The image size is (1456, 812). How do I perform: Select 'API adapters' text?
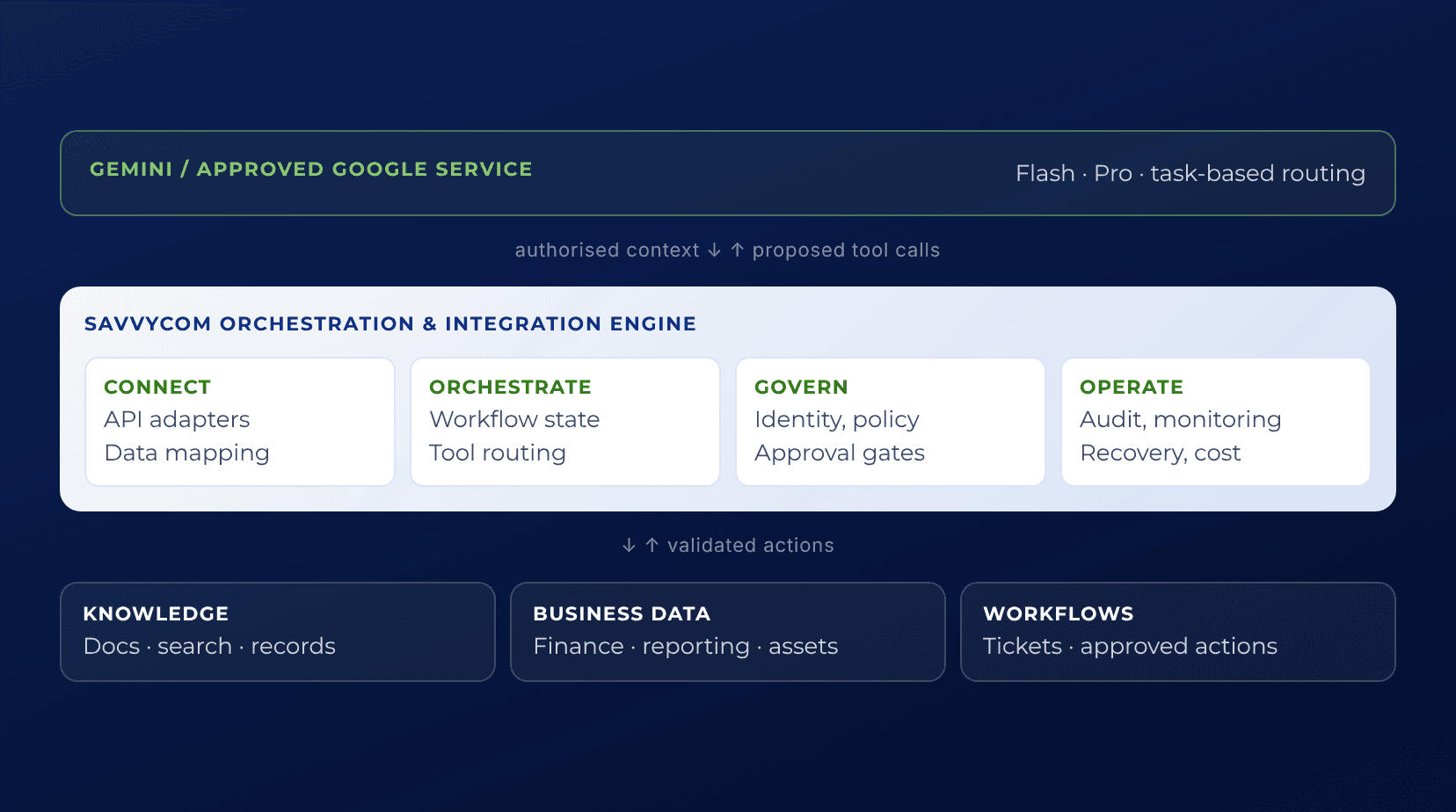tap(177, 419)
